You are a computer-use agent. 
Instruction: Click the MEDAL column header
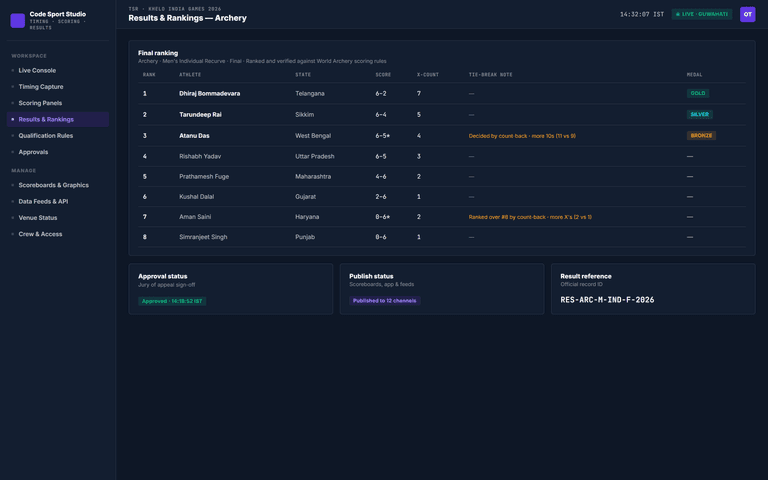click(x=695, y=75)
